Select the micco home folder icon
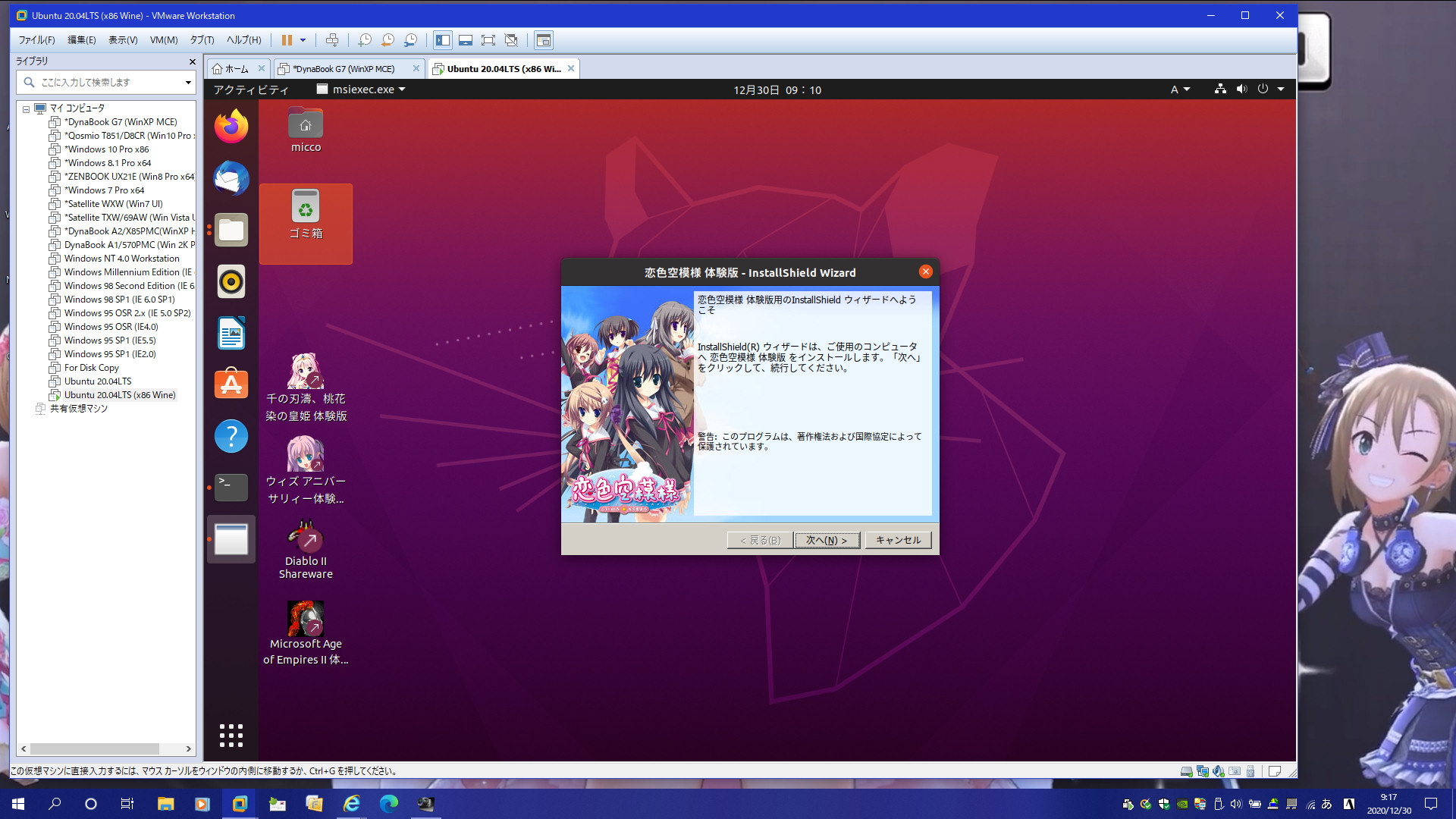The height and width of the screenshot is (819, 1456). 306,130
